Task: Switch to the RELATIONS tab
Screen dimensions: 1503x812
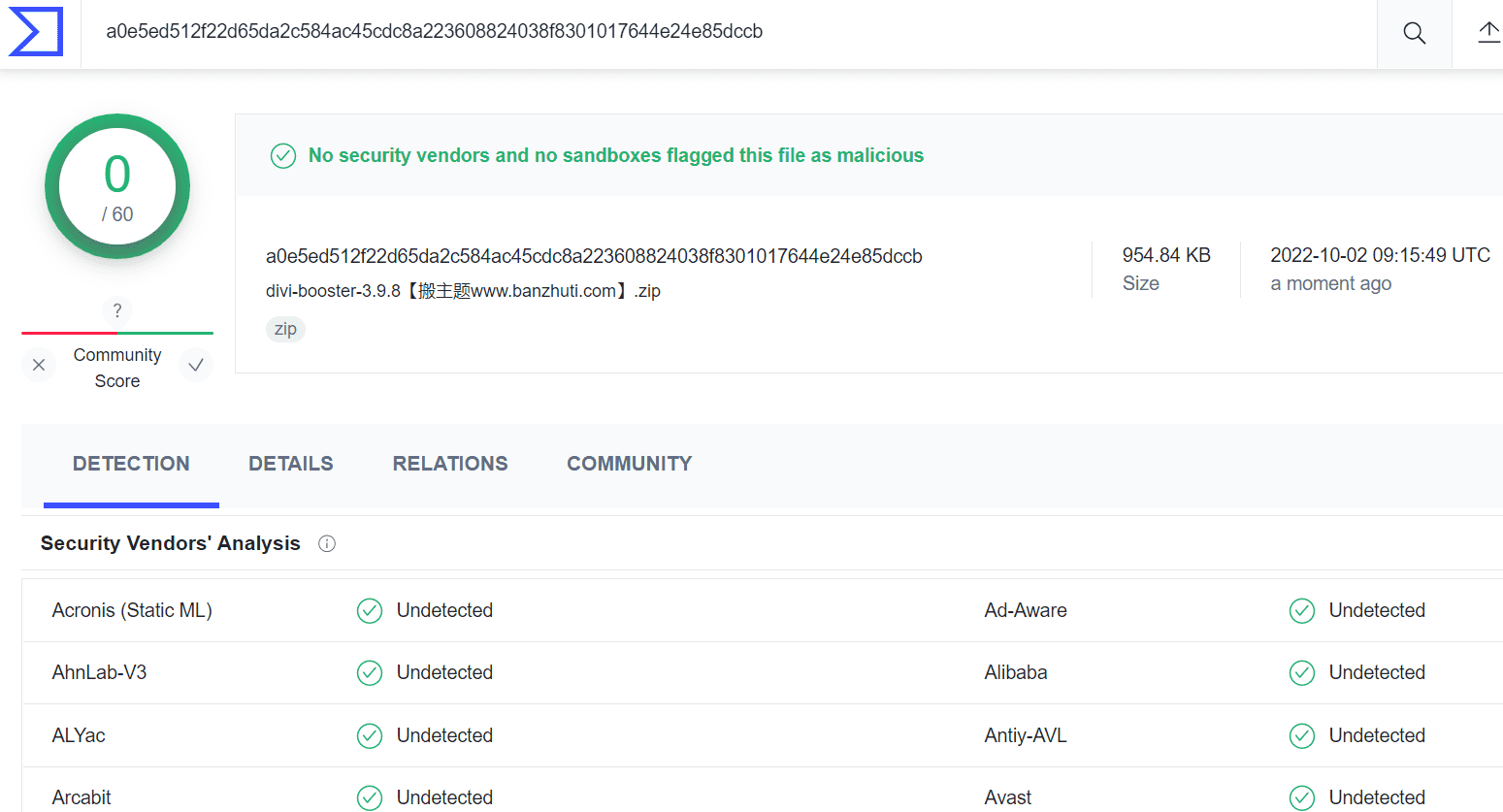Action: click(450, 464)
